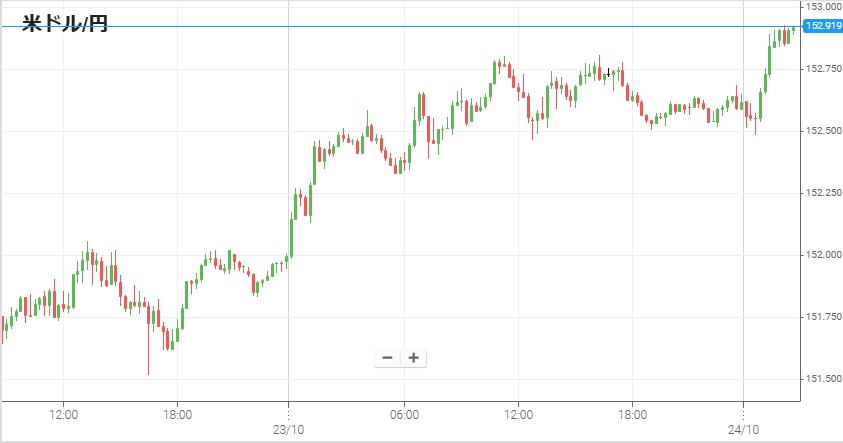The width and height of the screenshot is (843, 443).
Task: Click the 152.250 price axis label
Action: point(822,193)
